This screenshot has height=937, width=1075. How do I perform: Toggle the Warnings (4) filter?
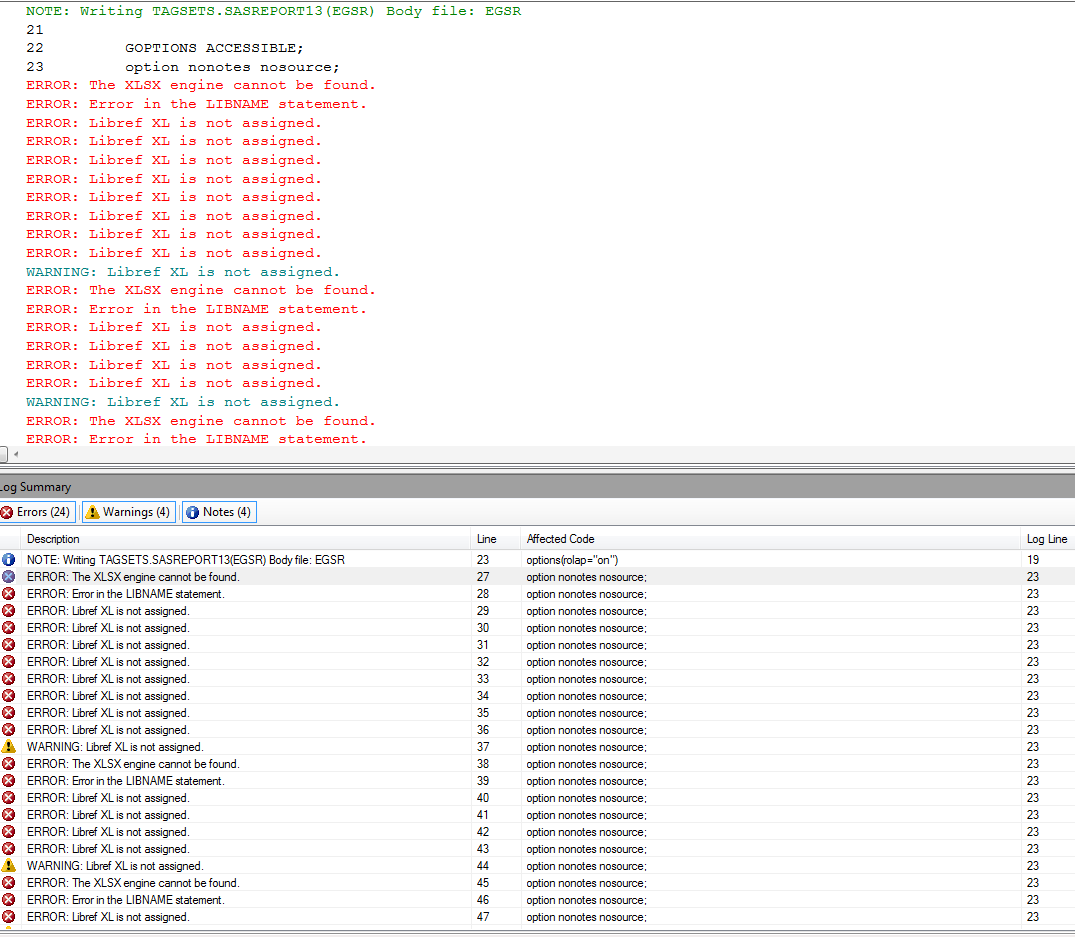(x=128, y=511)
